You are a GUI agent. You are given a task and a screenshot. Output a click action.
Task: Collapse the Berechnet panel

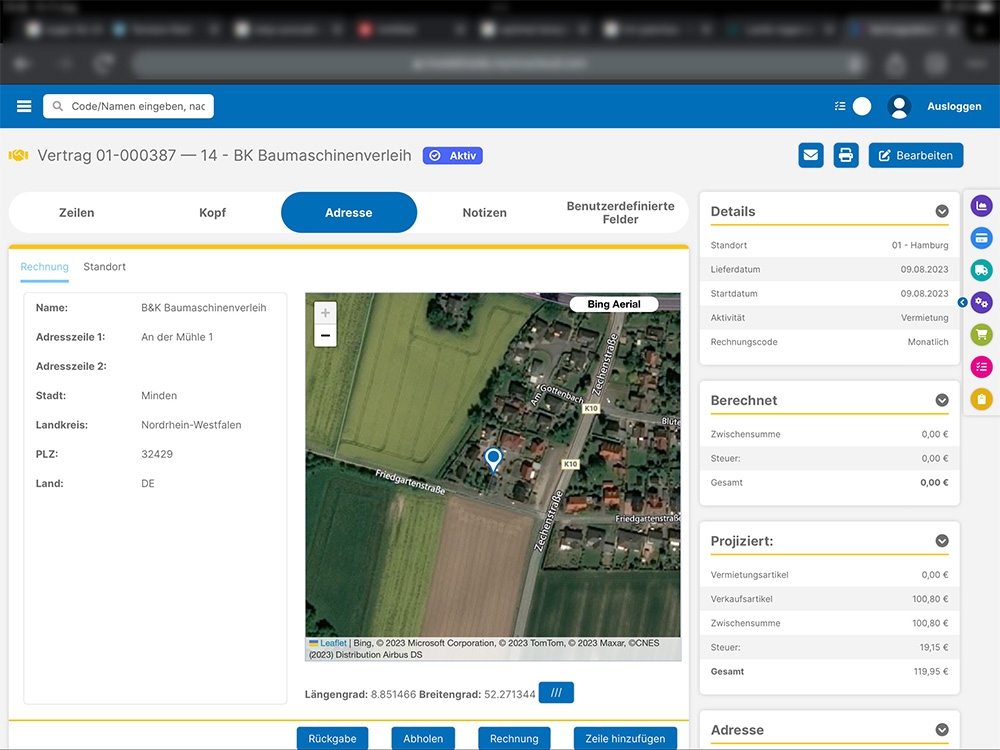tap(942, 400)
